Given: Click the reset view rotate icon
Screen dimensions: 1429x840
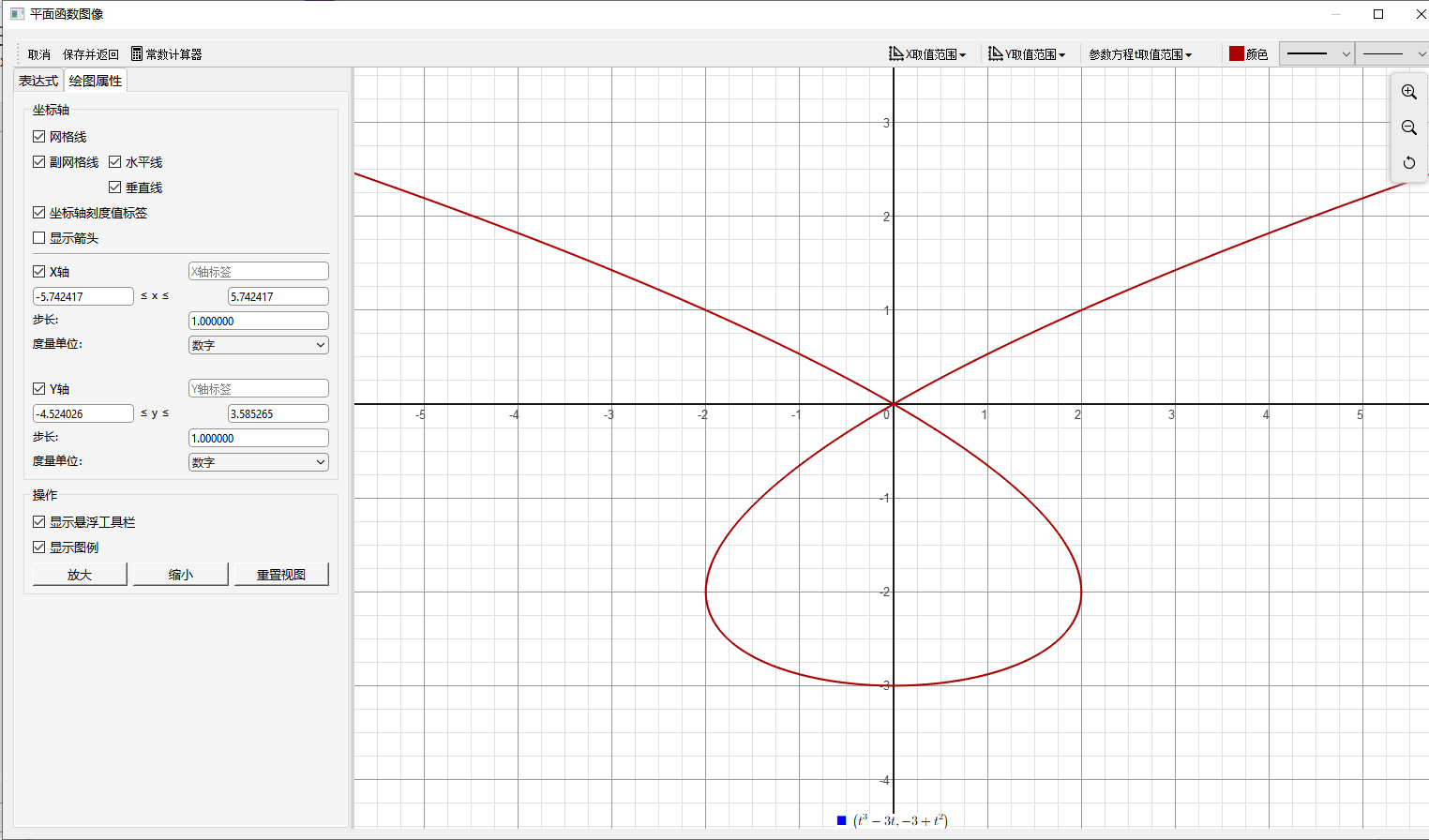Looking at the screenshot, I should [1408, 163].
